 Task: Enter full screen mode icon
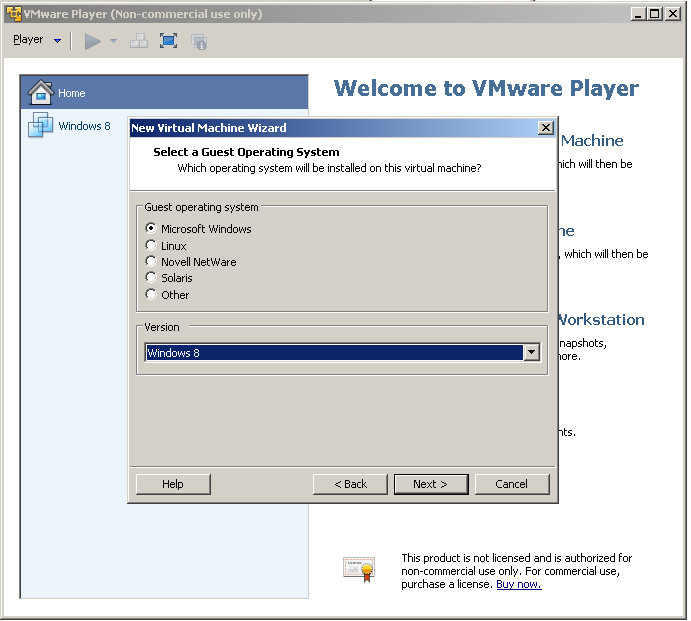[168, 41]
